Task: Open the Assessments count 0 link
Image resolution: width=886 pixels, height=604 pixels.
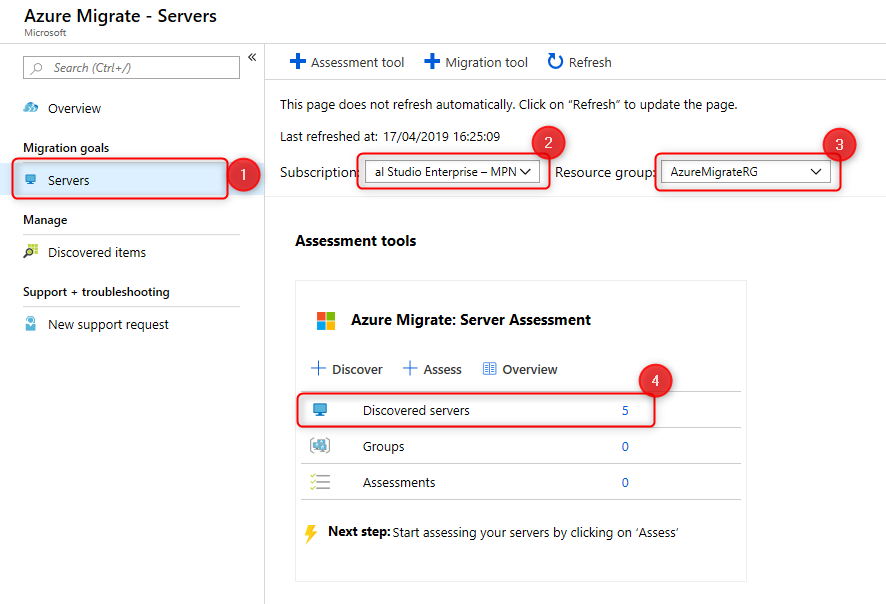Action: pos(625,483)
